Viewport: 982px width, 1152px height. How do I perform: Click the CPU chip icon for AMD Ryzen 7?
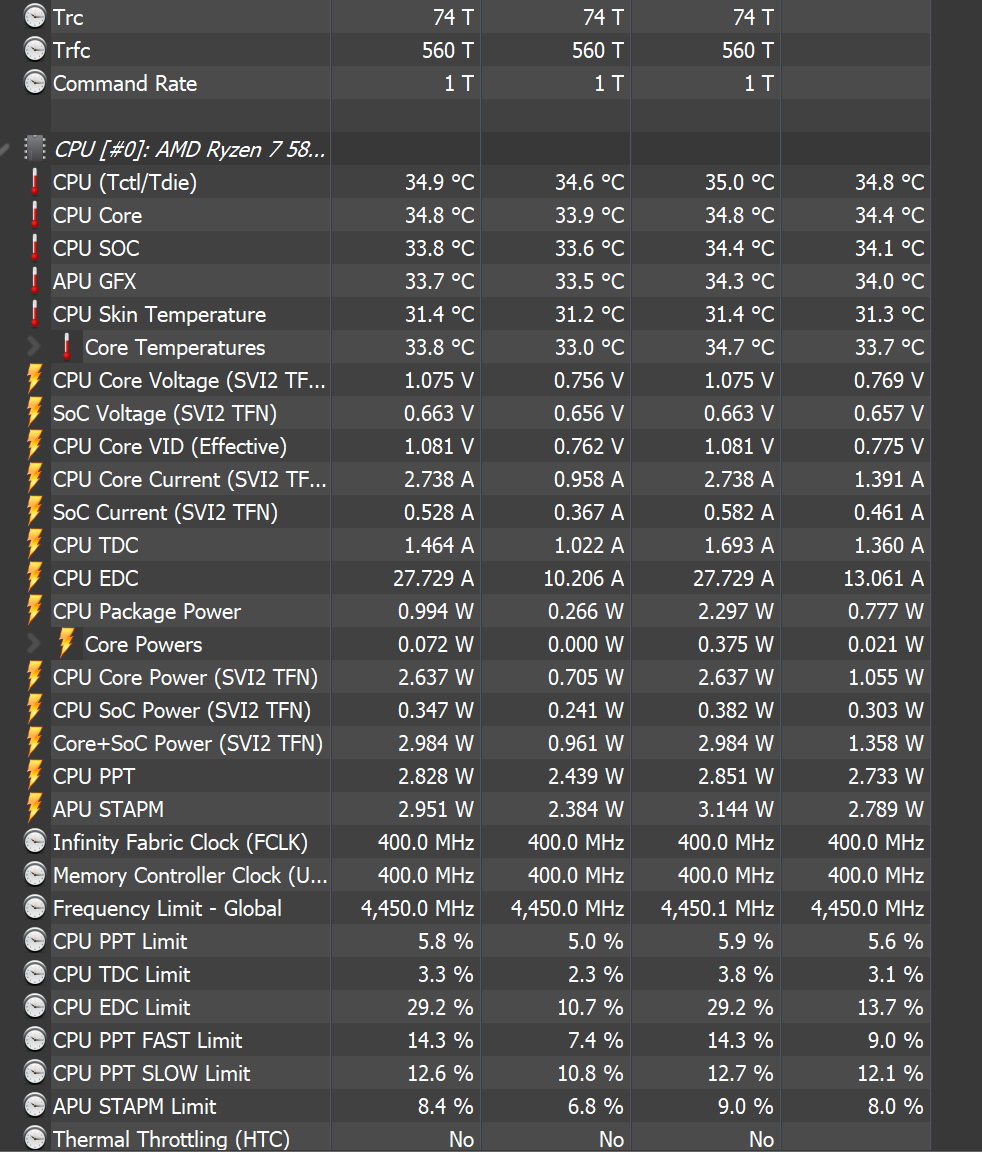(35, 148)
